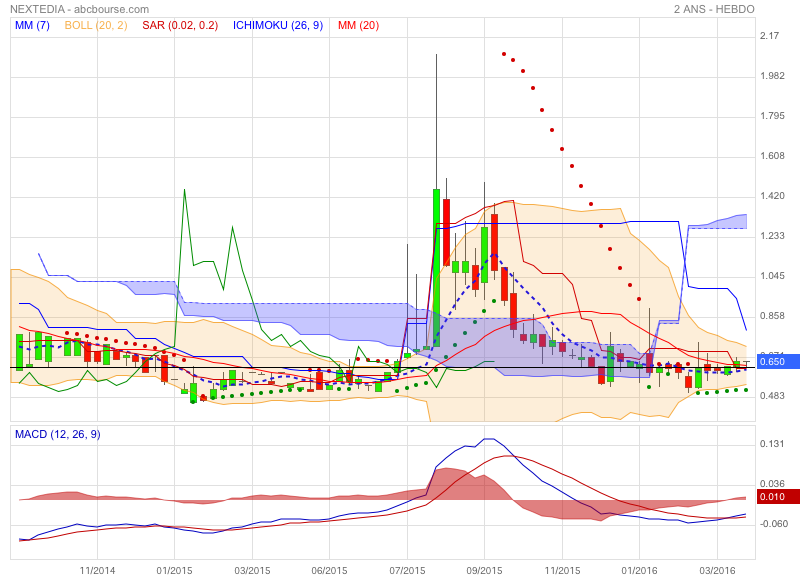Click the red 0.010 MACD value tag

click(x=778, y=496)
